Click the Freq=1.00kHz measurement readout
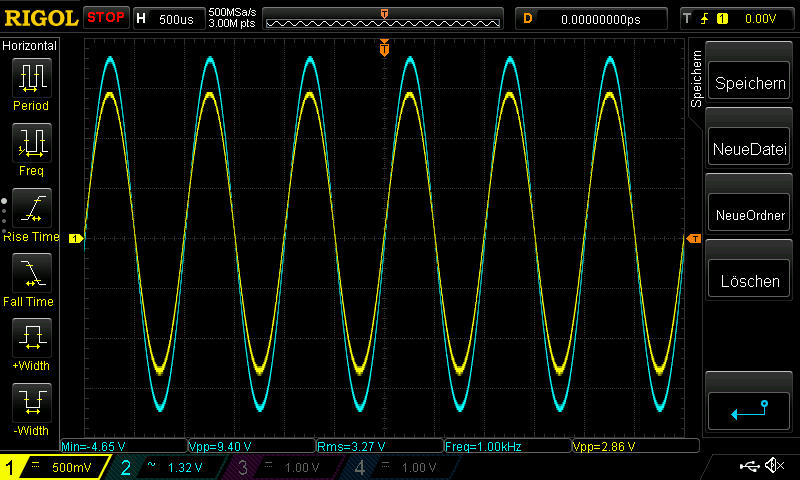800x480 pixels. (x=508, y=446)
